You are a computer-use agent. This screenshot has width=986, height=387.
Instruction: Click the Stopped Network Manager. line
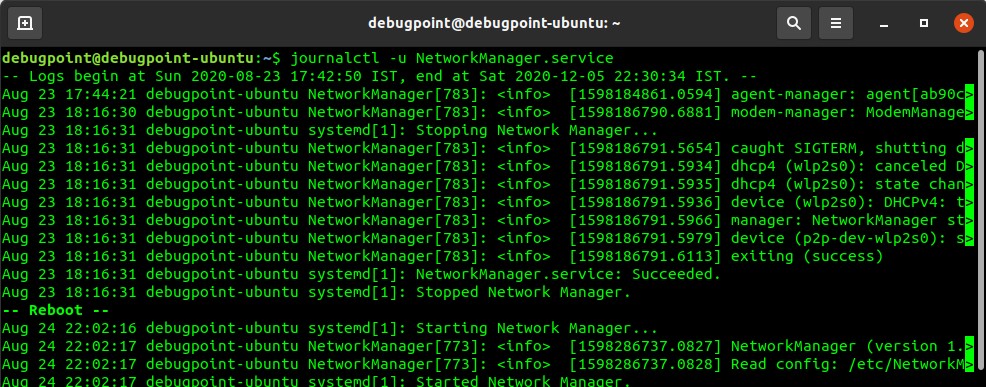(316, 293)
